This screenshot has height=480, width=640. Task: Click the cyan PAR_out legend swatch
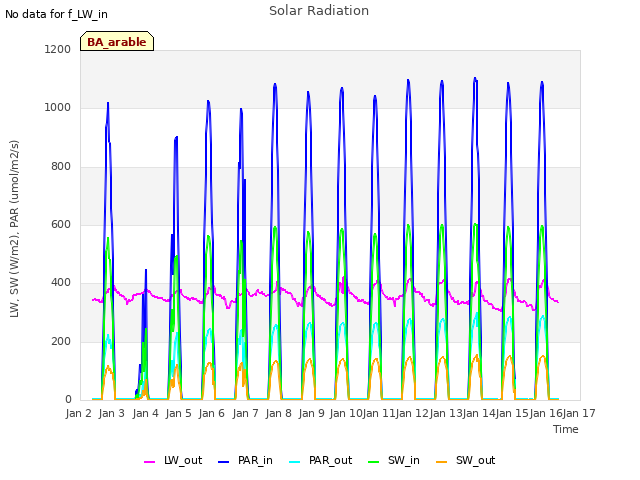[x=295, y=462]
